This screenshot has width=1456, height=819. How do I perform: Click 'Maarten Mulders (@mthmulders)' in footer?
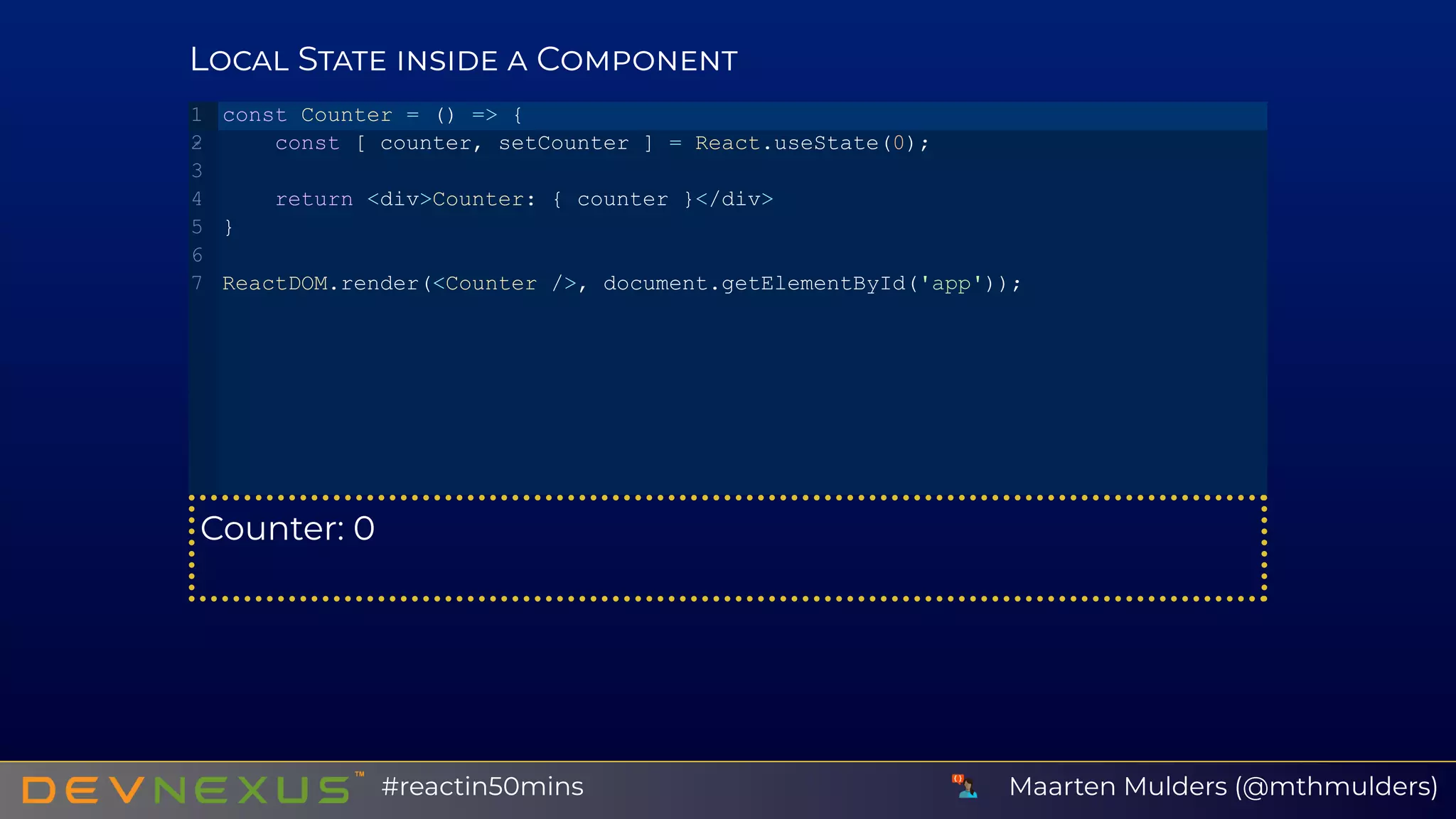point(1224,786)
